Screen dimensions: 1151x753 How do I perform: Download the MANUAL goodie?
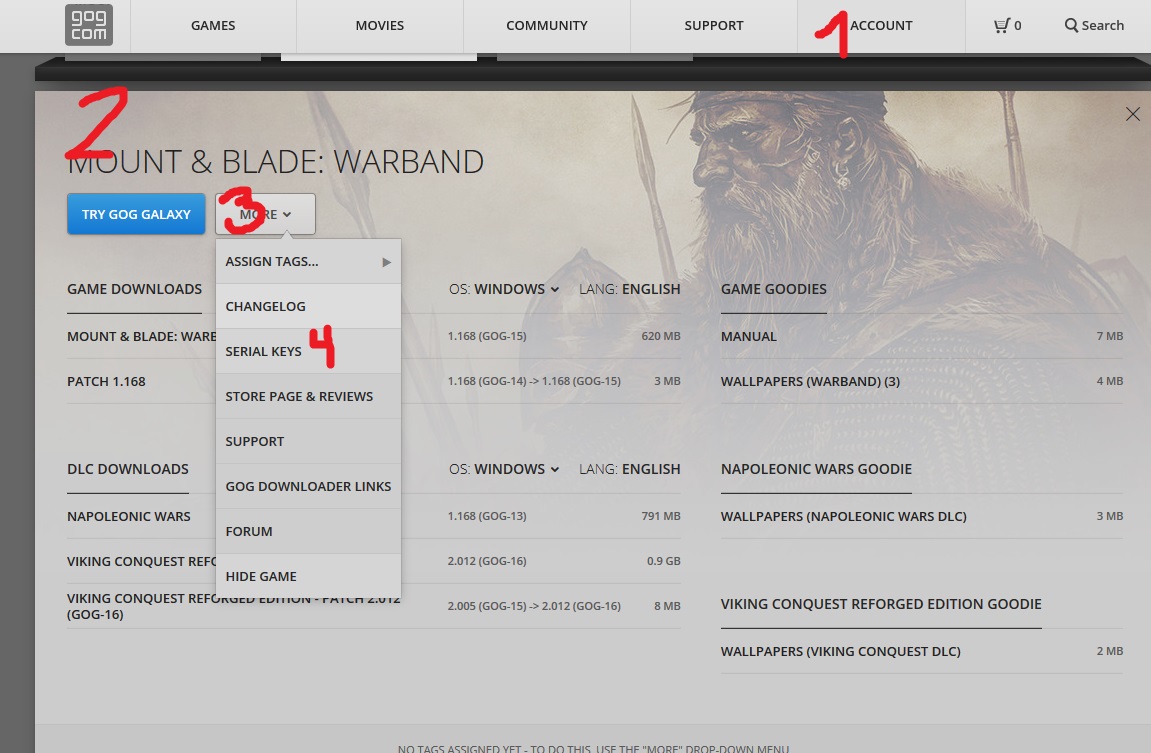922,336
